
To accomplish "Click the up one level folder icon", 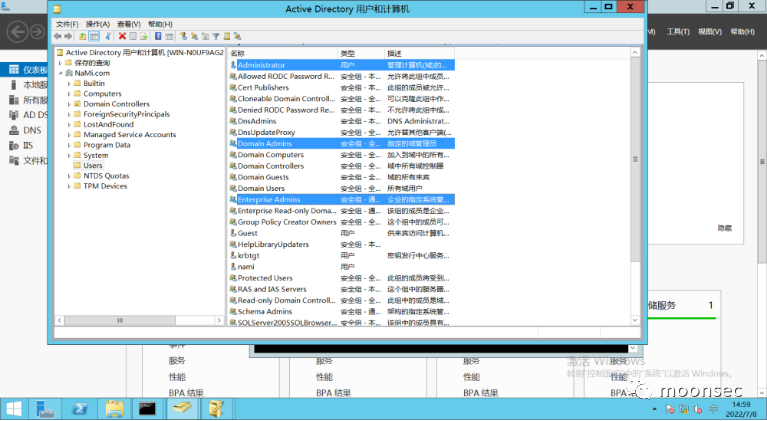I will click(x=83, y=36).
